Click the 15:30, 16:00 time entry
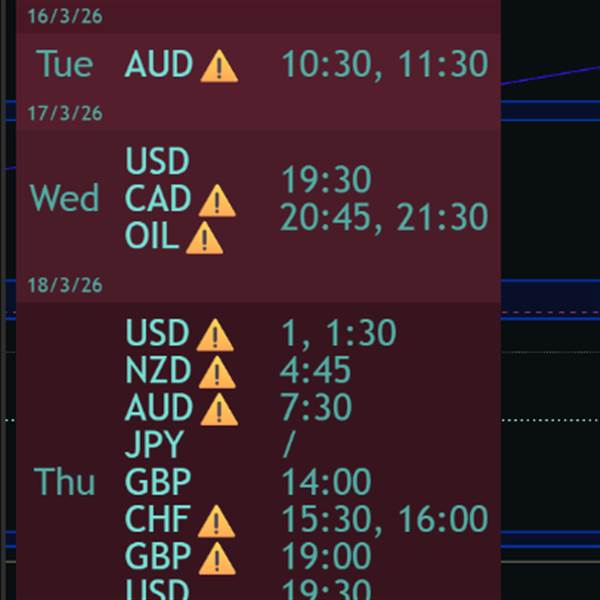Viewport: 600px width, 600px height. click(385, 520)
